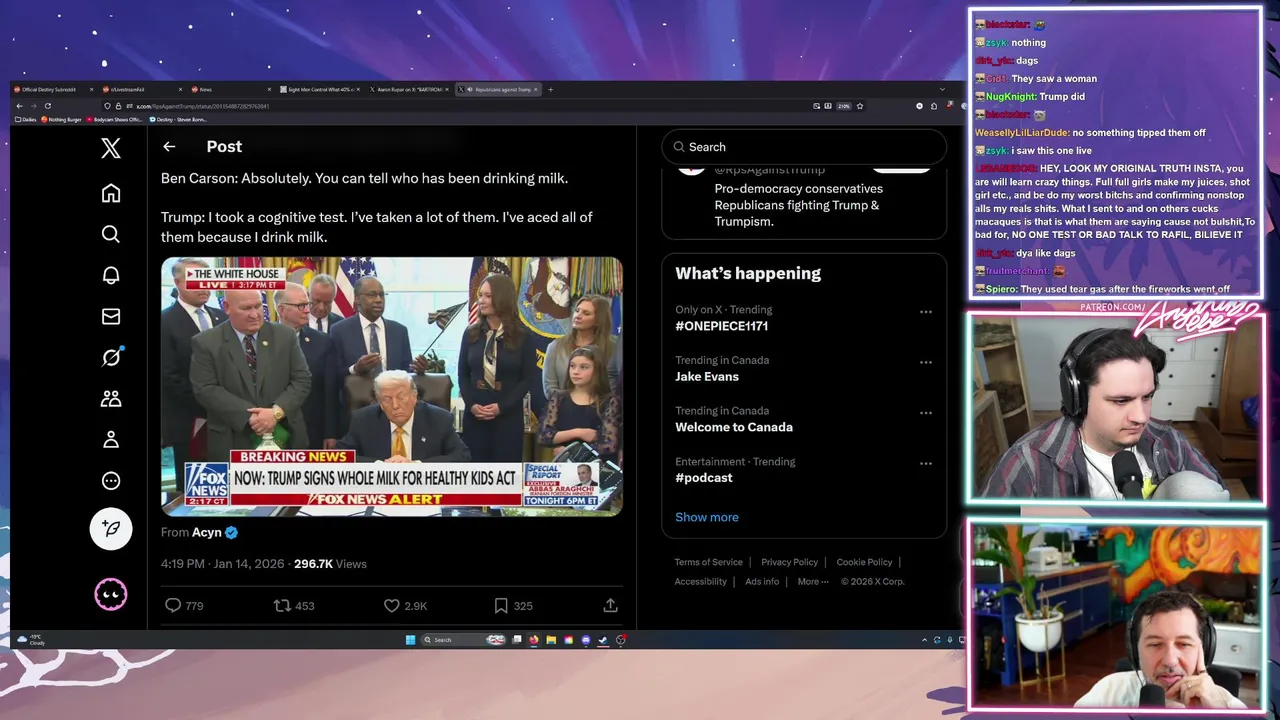Screen dimensions: 1280x720
Task: Open @RpsAgainstTrump handle link
Action: point(770,169)
